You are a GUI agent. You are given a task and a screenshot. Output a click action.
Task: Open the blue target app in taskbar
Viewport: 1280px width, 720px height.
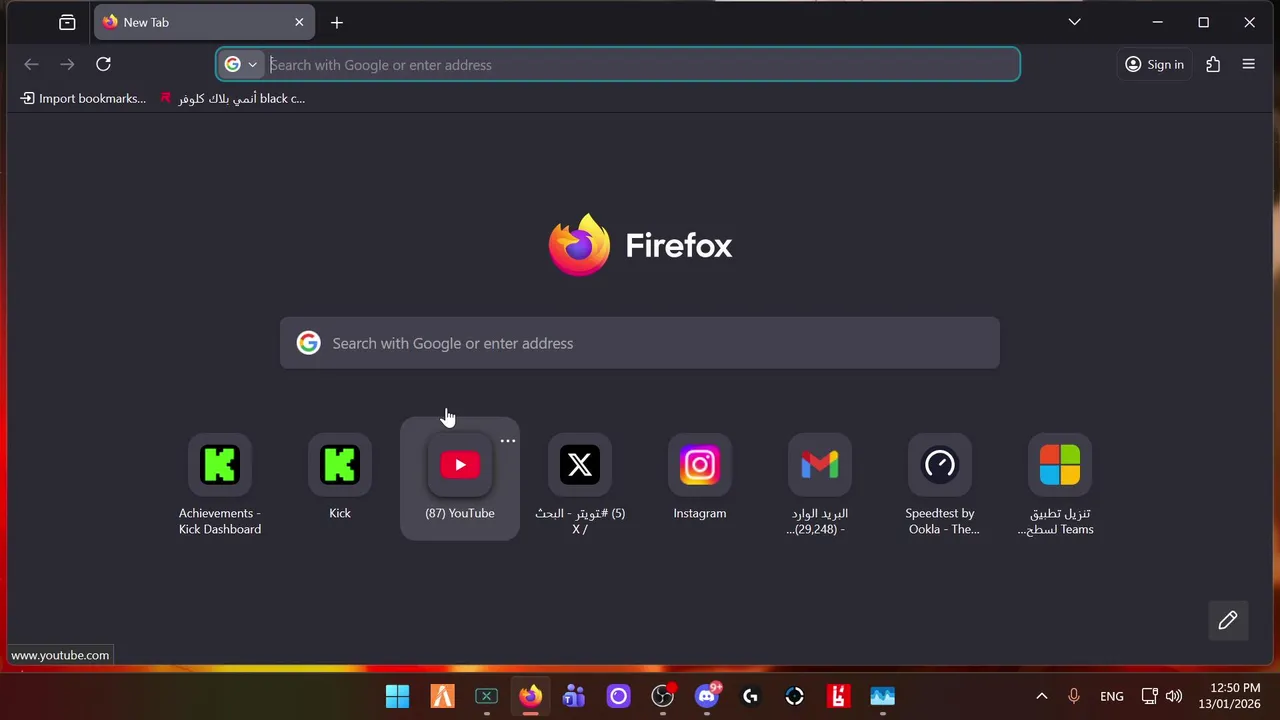[795, 696]
